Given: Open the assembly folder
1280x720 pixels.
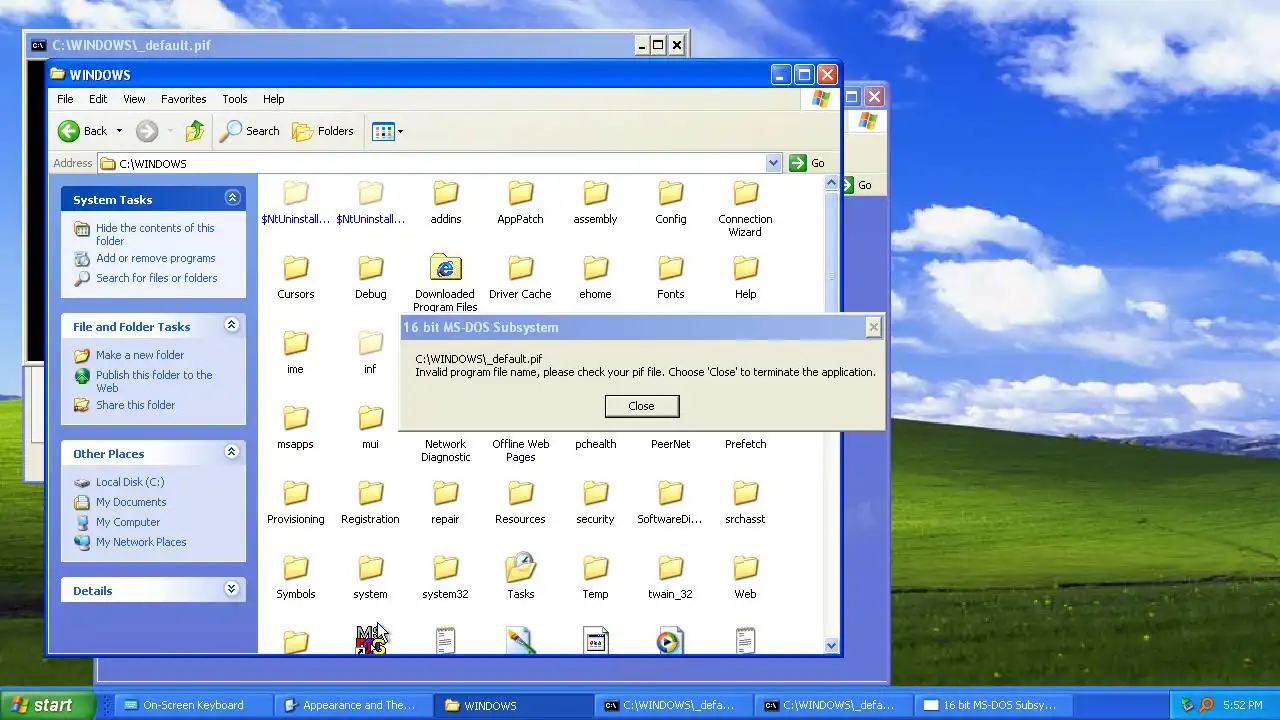Looking at the screenshot, I should [x=595, y=203].
